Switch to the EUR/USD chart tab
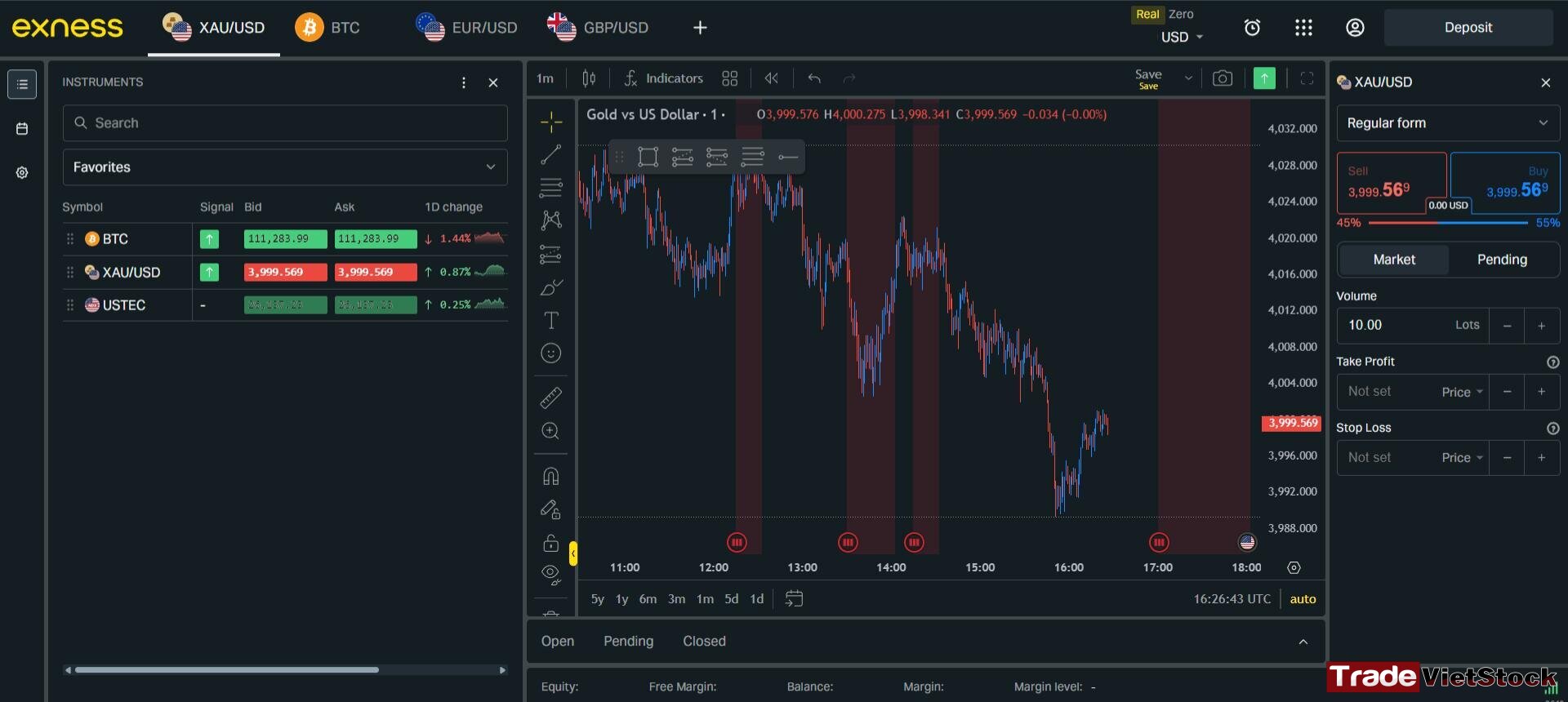This screenshot has width=1568, height=702. pyautogui.click(x=466, y=28)
